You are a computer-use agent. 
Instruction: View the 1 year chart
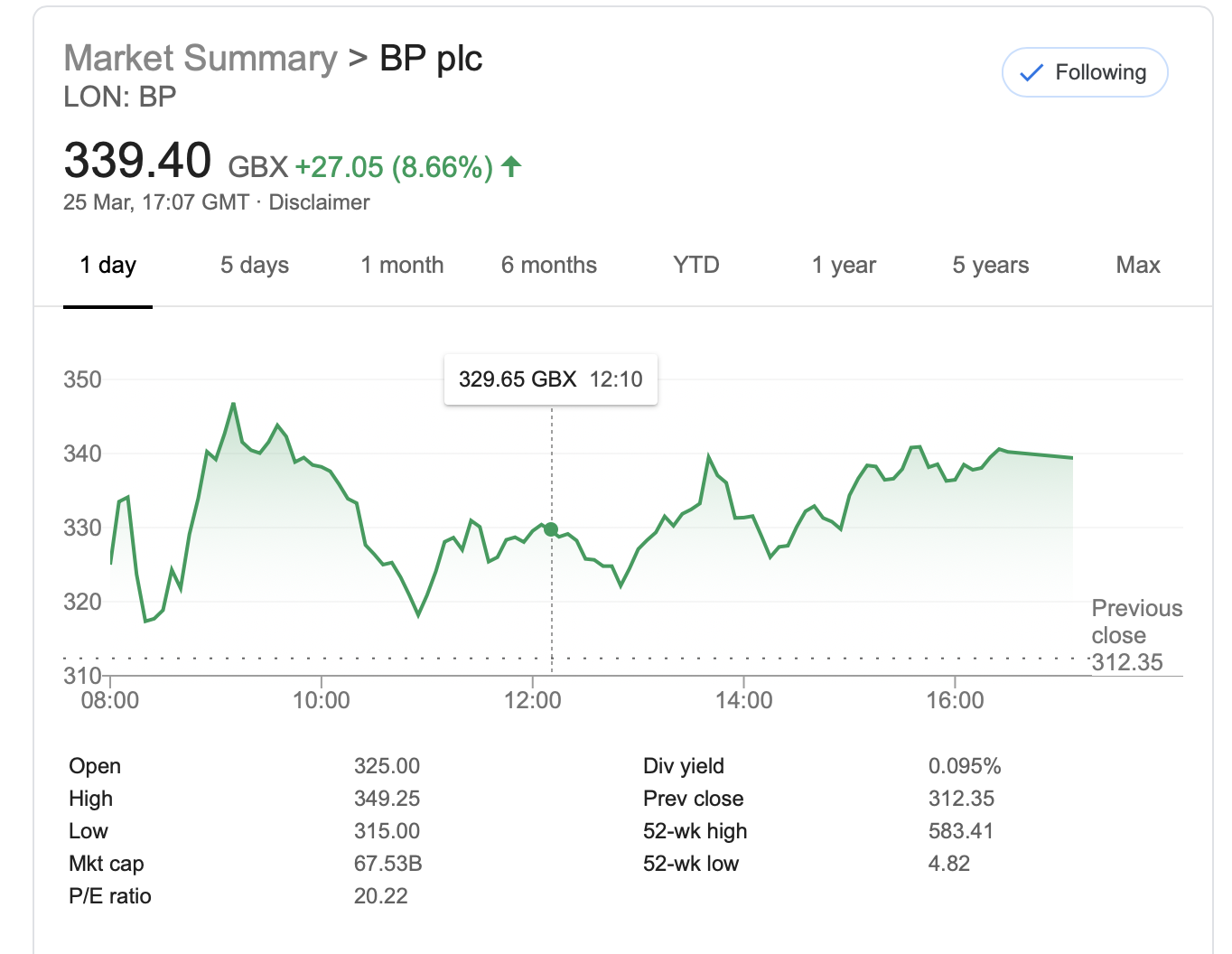[x=844, y=266]
